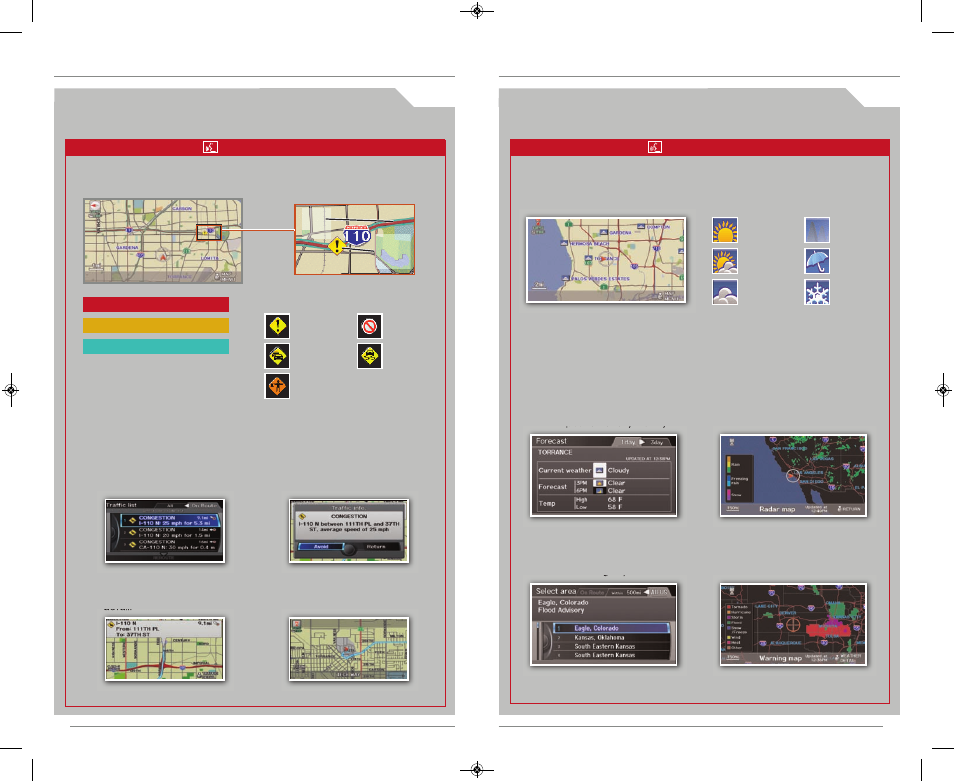Select the 1day tab in Forecast

coord(628,442)
